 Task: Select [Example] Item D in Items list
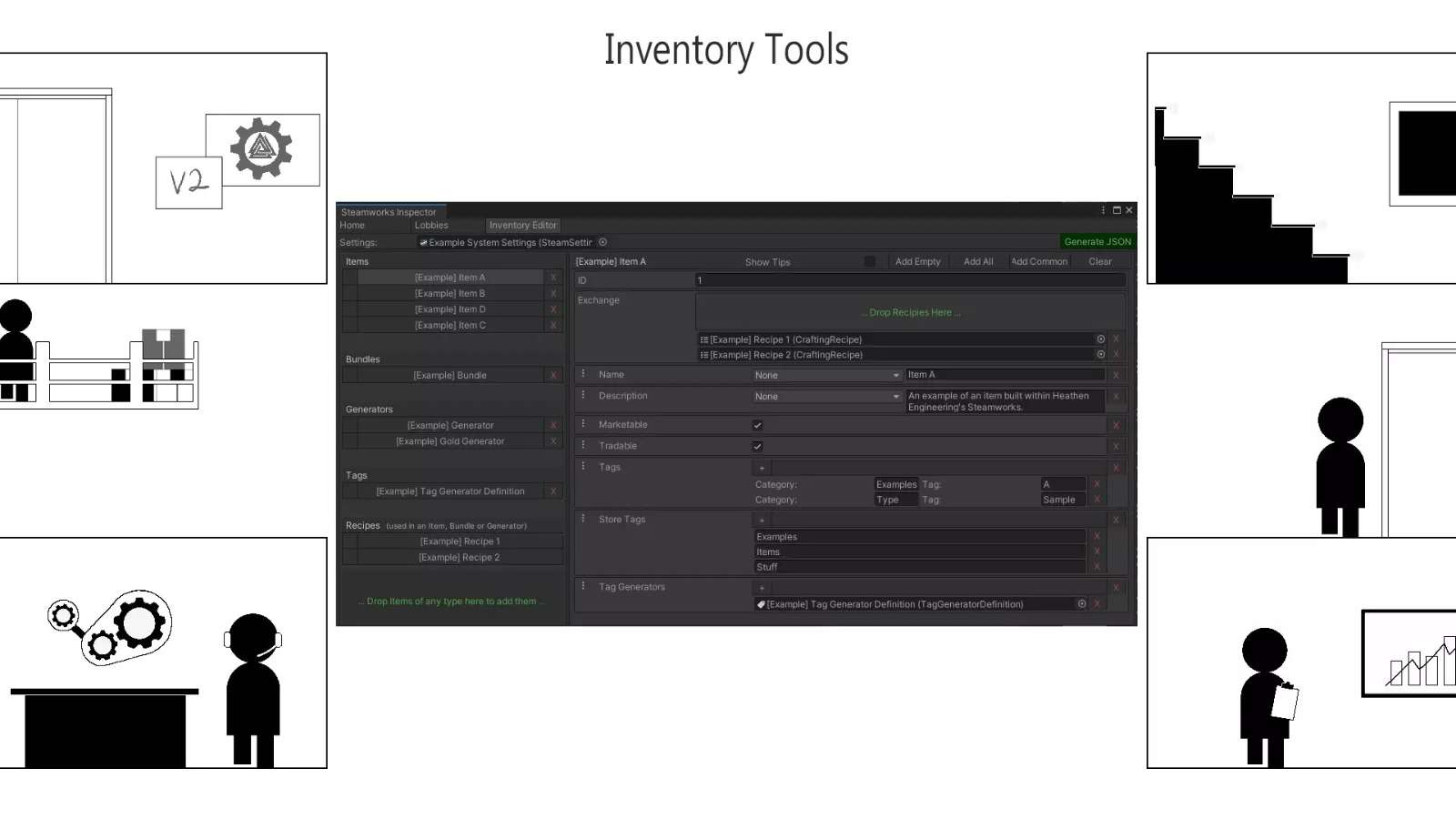click(x=450, y=309)
